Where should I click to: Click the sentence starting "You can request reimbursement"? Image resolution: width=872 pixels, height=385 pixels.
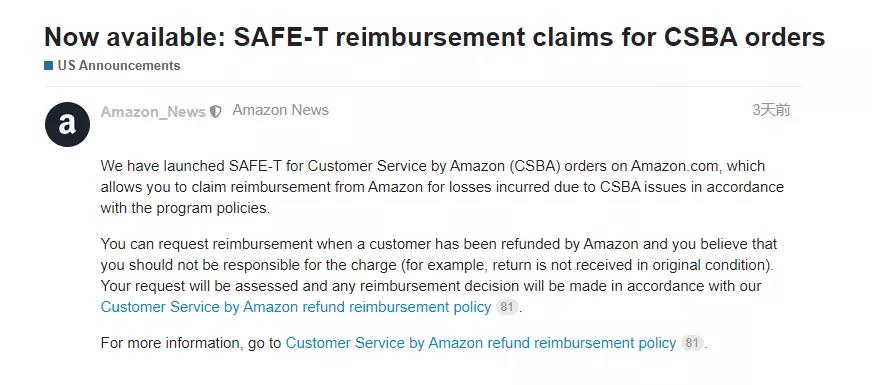439,254
